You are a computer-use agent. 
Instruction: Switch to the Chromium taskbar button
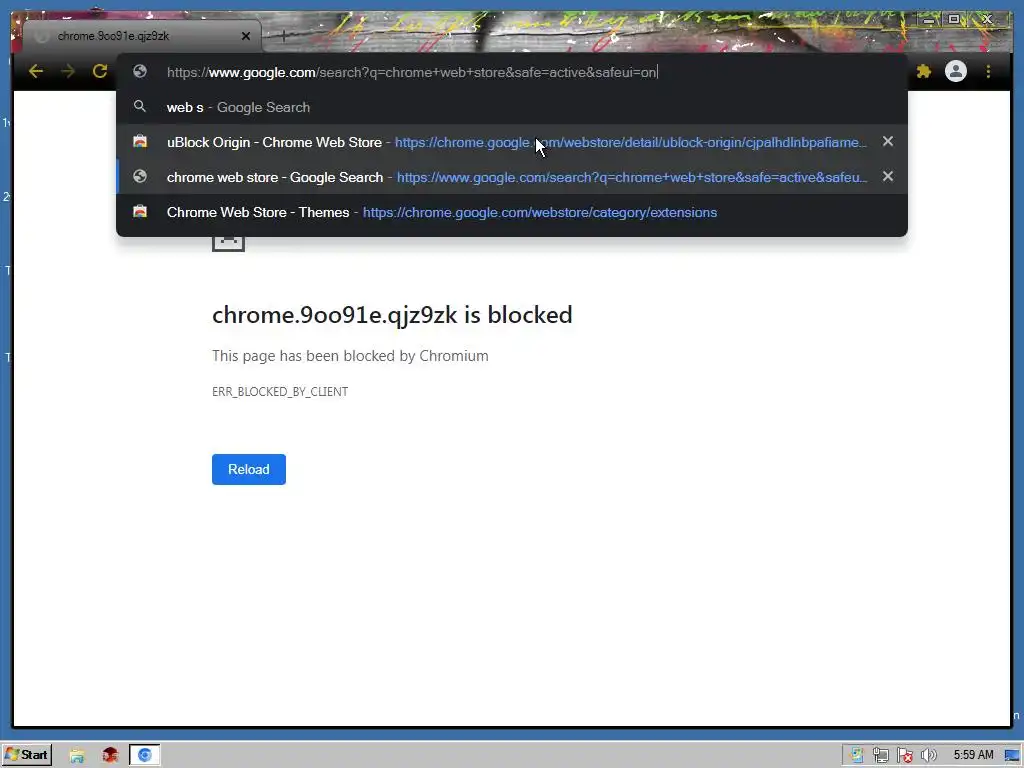144,756
